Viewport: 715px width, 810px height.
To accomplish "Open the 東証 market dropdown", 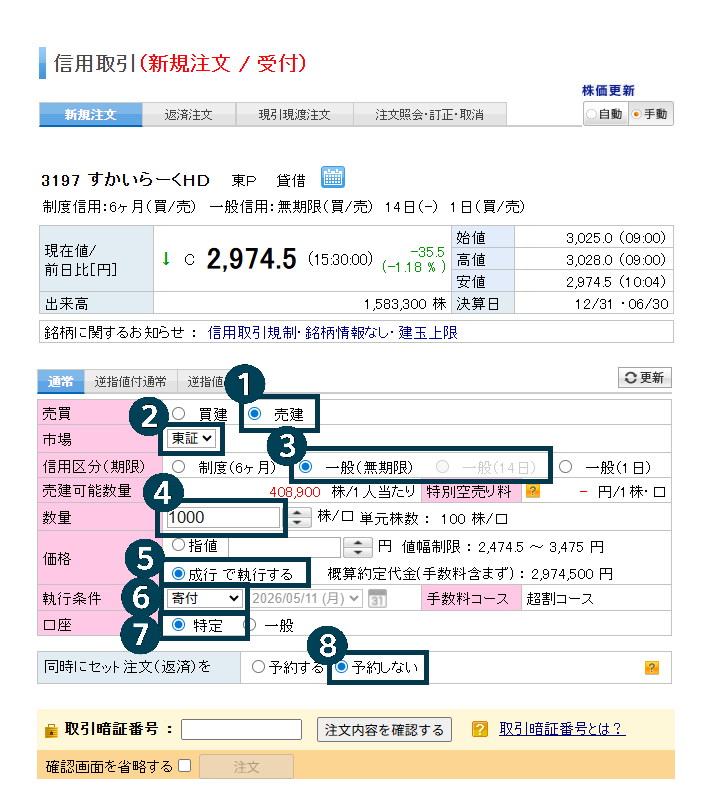I will pyautogui.click(x=192, y=439).
